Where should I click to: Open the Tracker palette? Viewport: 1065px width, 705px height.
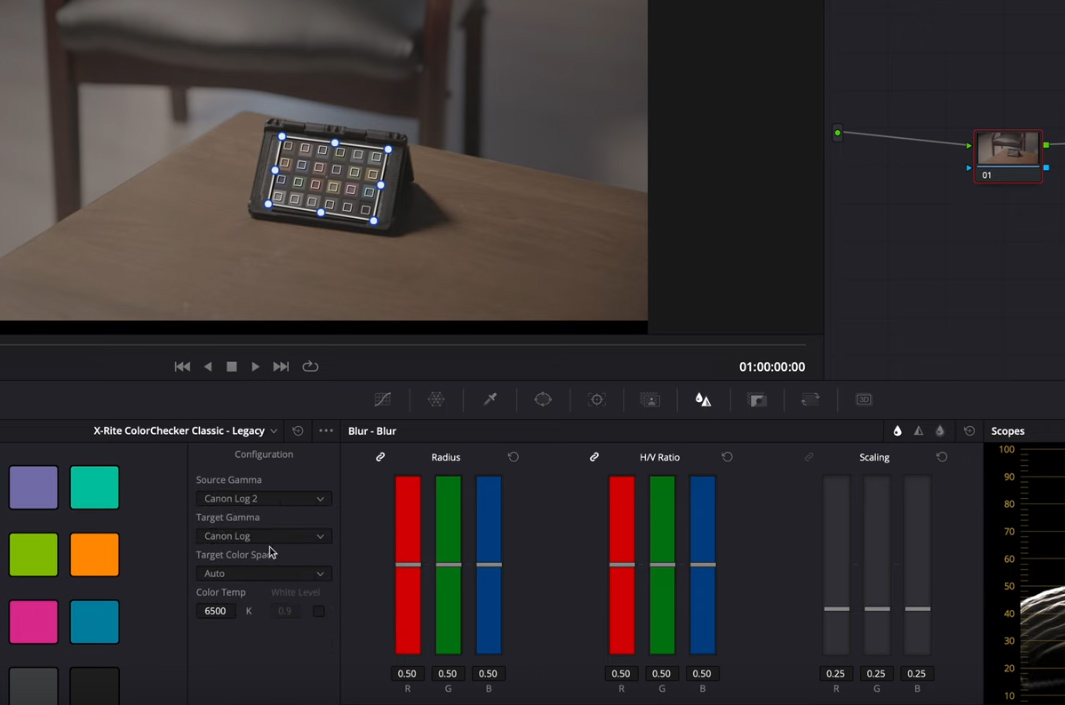[x=597, y=399]
